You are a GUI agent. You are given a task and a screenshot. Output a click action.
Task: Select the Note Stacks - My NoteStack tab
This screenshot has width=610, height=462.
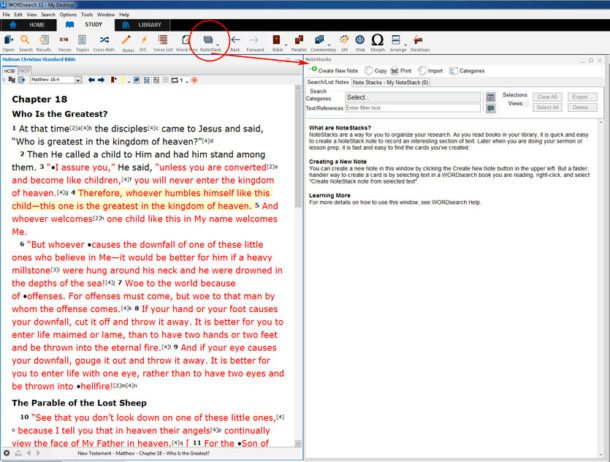tap(391, 82)
